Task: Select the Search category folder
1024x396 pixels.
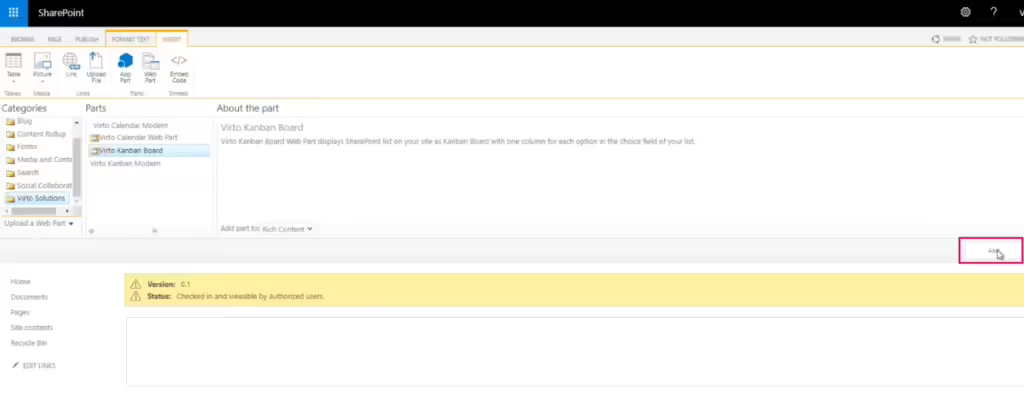Action: click(x=22, y=173)
